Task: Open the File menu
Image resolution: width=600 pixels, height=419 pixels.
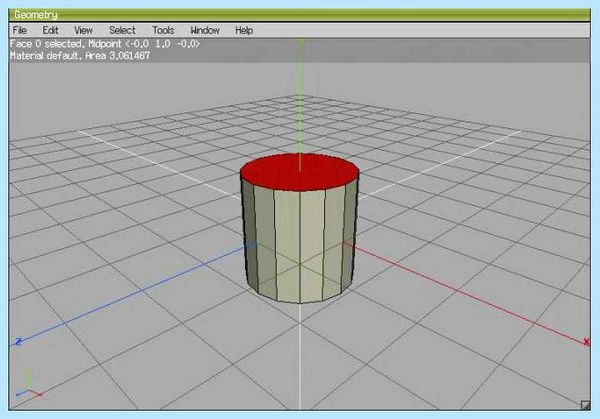Action: pos(20,30)
